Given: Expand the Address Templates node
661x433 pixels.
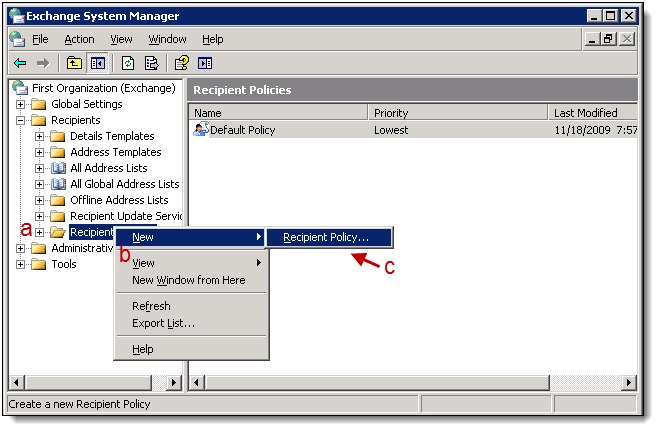Looking at the screenshot, I should click(x=39, y=153).
